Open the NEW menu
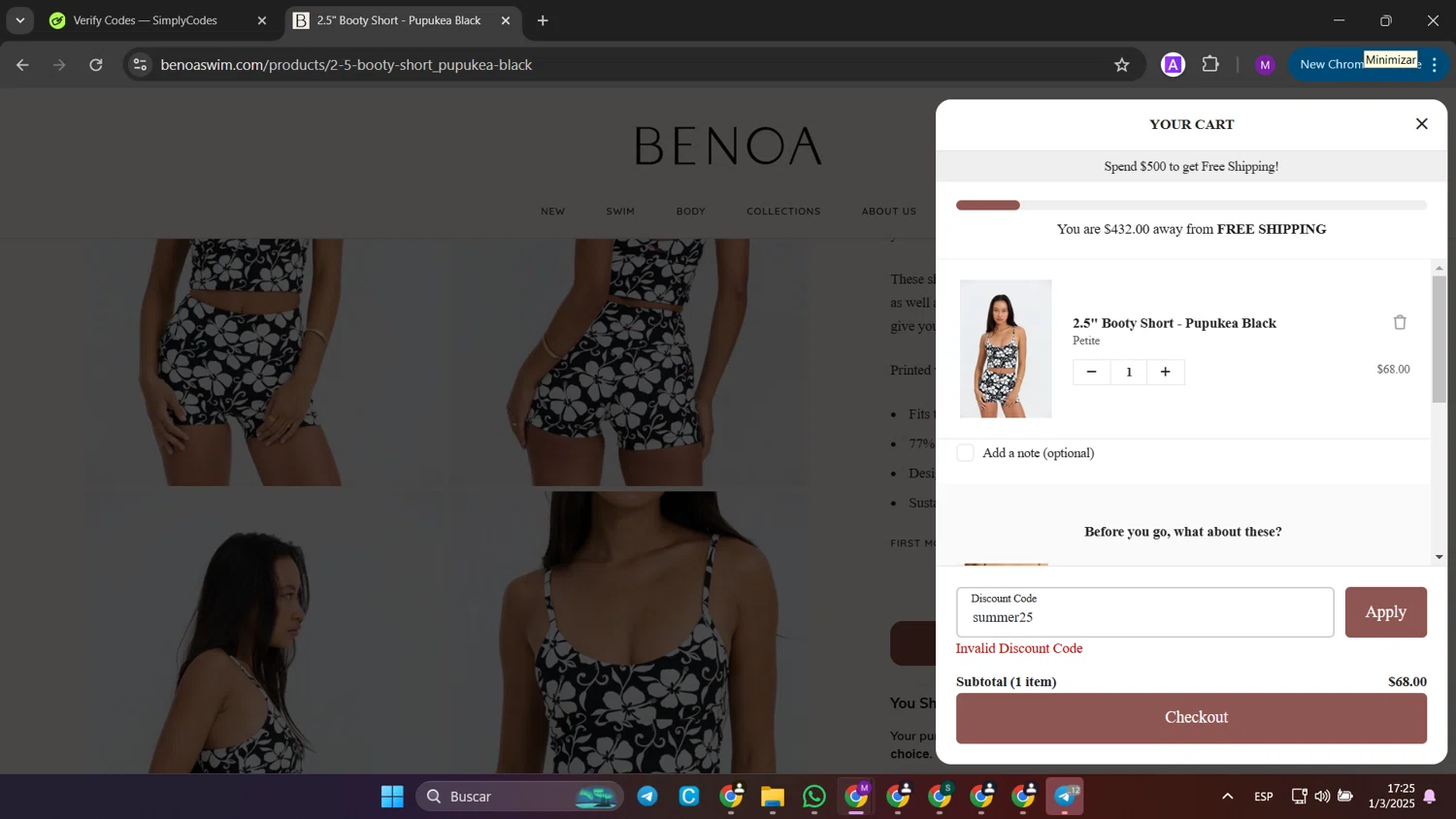The width and height of the screenshot is (1456, 819). [x=553, y=212]
